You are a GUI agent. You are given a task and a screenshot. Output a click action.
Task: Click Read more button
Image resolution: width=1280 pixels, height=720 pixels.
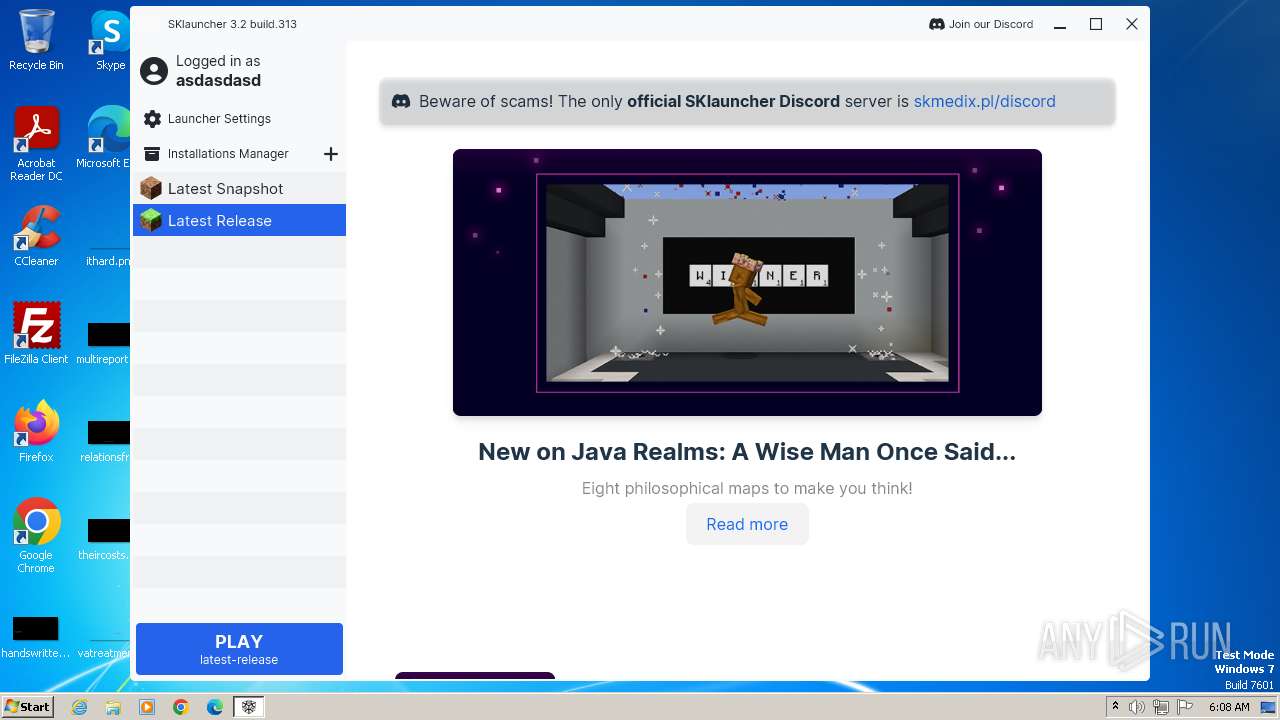click(747, 524)
